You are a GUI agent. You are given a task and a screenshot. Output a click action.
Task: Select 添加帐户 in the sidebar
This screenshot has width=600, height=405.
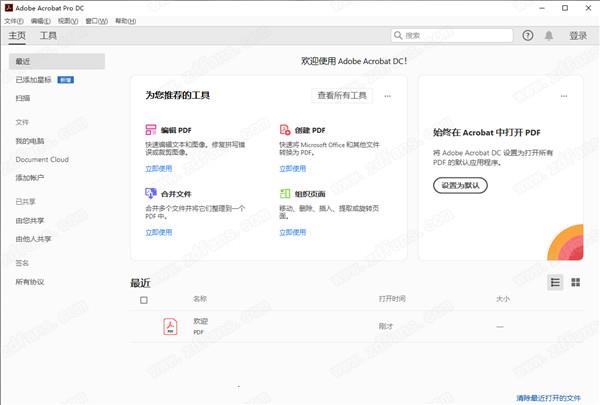click(x=30, y=178)
